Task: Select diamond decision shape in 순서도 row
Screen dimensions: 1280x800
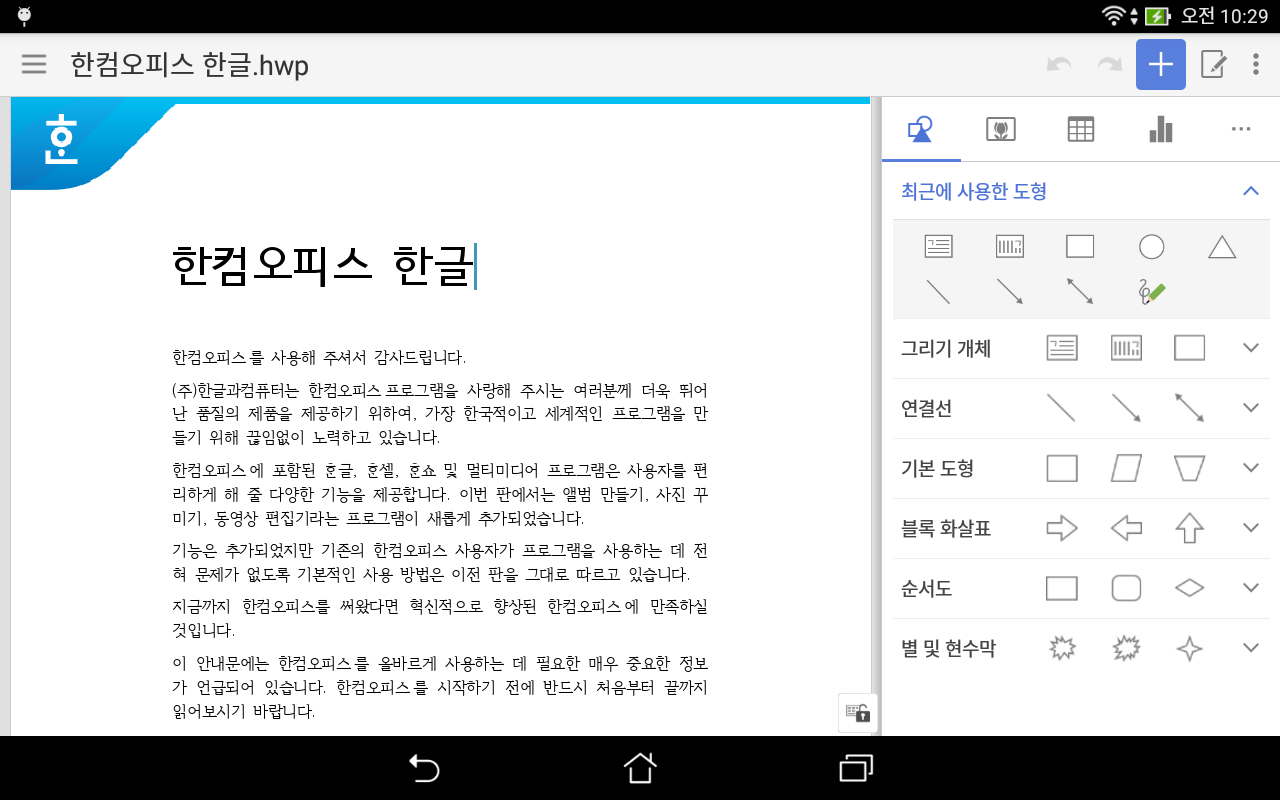Action: pyautogui.click(x=1189, y=588)
